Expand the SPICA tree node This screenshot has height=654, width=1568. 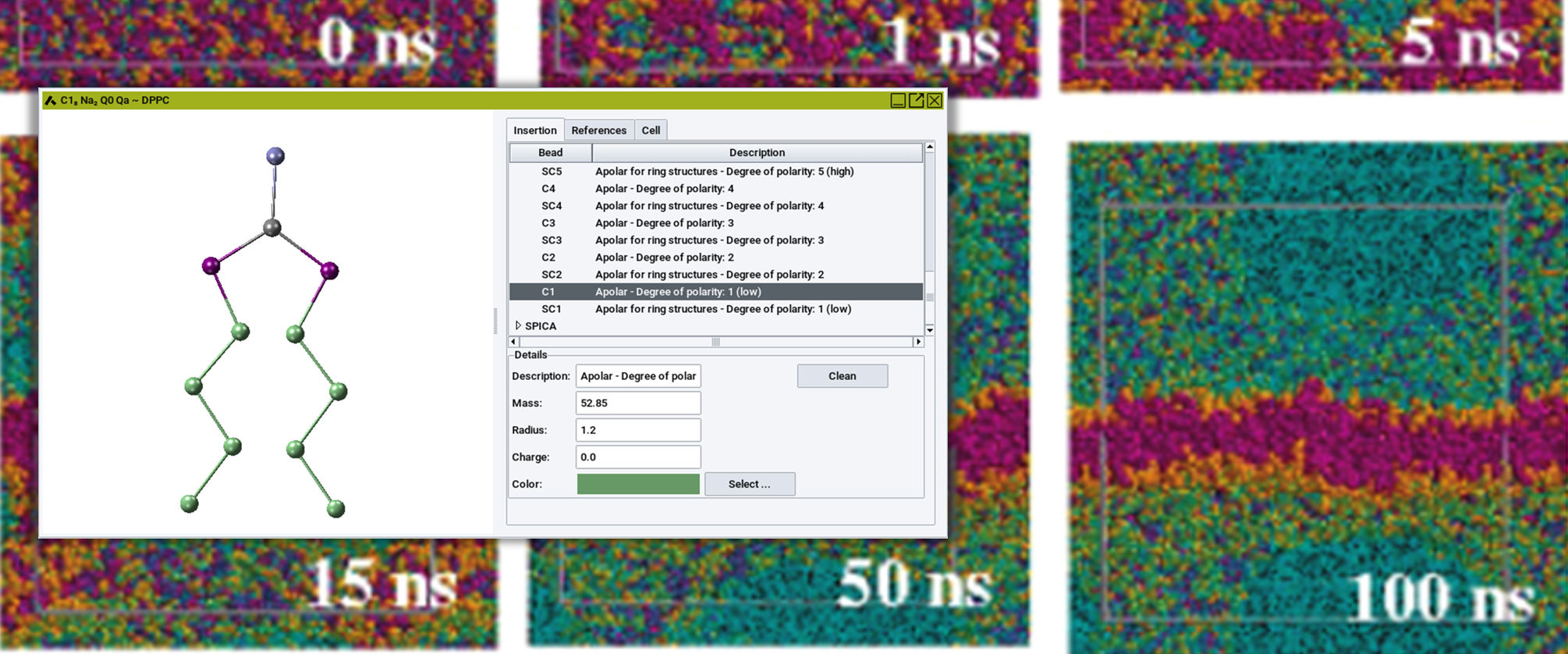coord(518,325)
